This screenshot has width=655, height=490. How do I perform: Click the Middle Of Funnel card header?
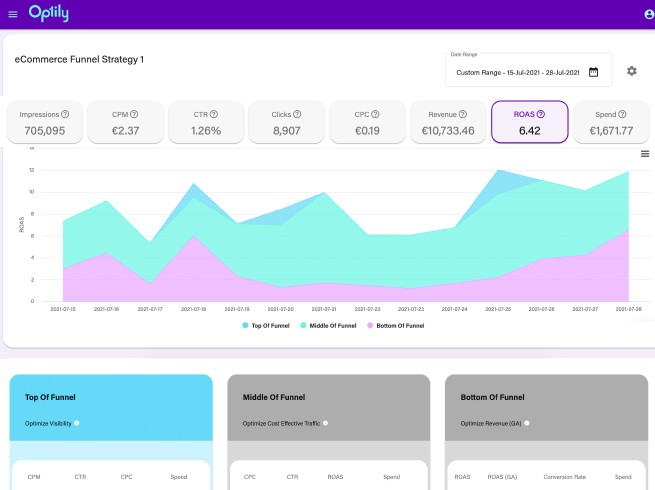point(329,407)
